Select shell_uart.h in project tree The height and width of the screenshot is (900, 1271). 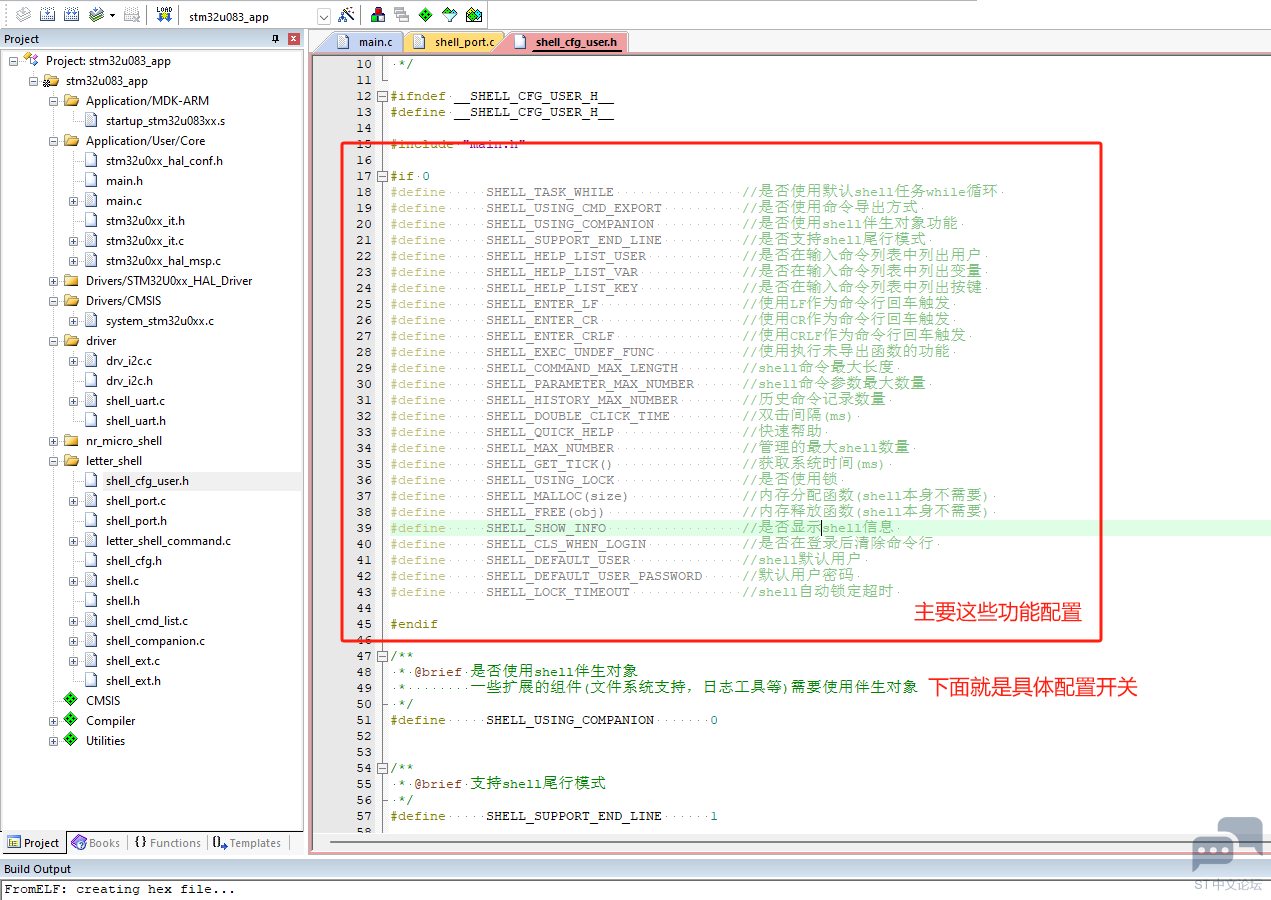tap(135, 421)
